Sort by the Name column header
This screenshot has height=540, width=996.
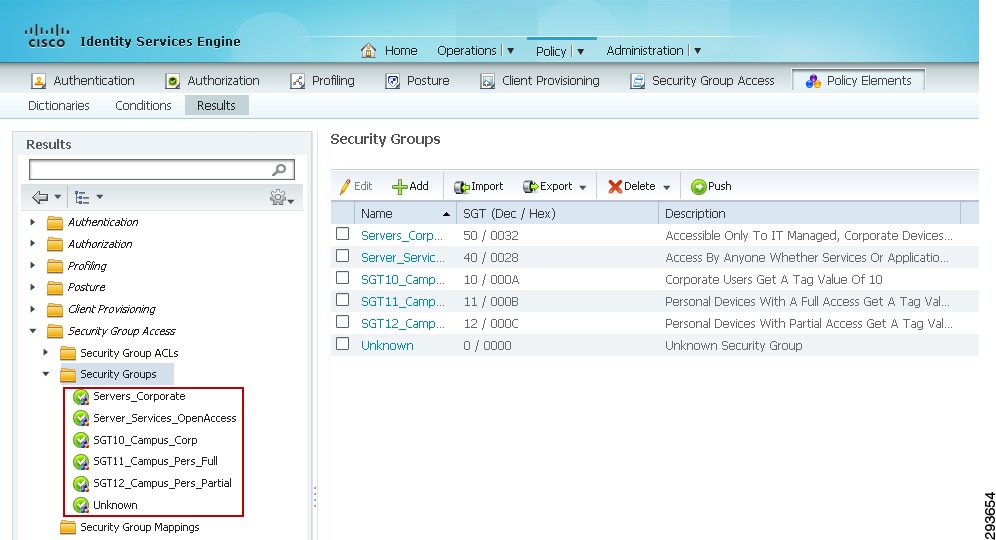point(405,213)
